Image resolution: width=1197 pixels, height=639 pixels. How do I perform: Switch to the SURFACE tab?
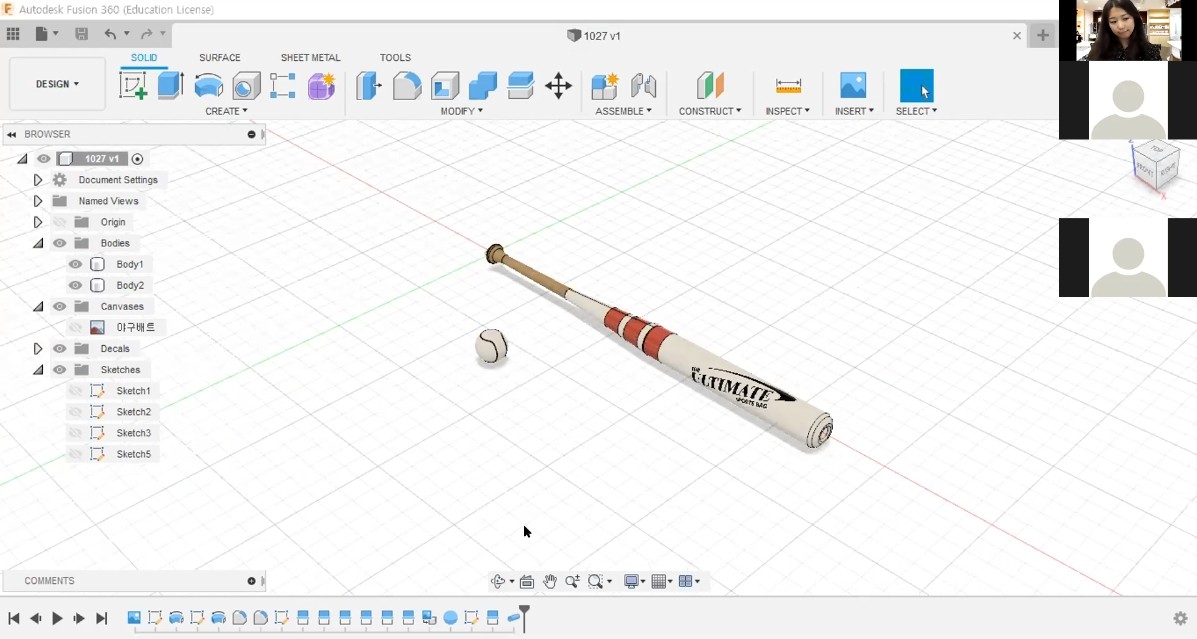pos(220,57)
